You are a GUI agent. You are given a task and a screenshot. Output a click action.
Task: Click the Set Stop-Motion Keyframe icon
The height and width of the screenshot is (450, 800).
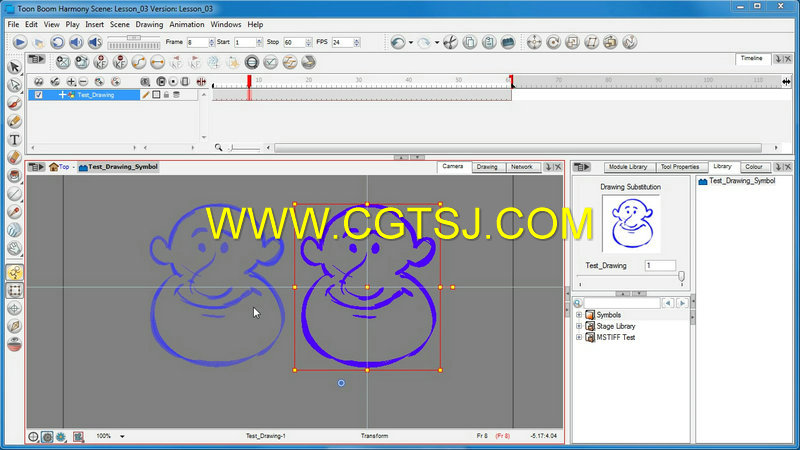pos(158,62)
